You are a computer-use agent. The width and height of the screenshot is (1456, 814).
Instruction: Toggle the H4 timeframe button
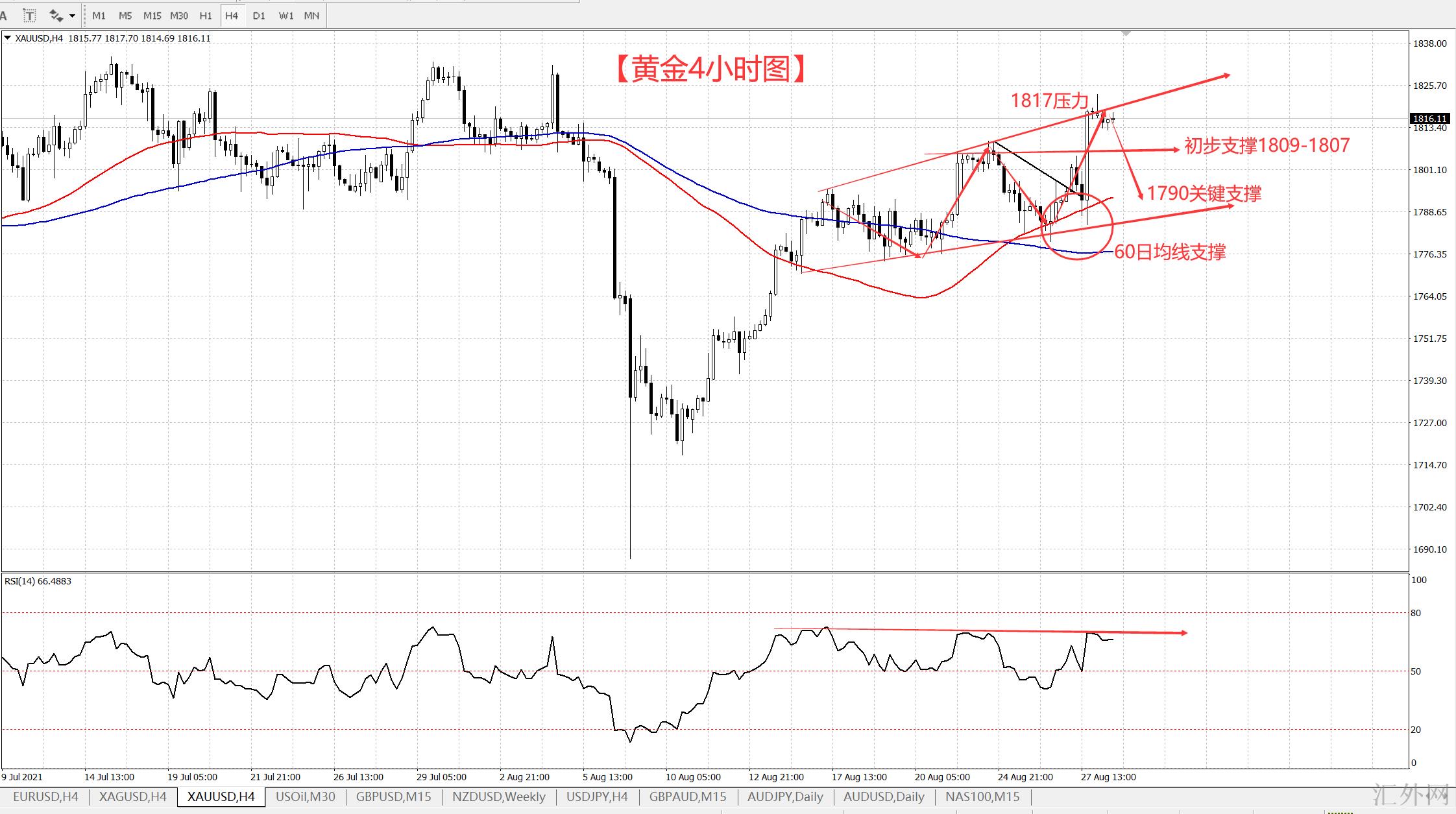232,16
